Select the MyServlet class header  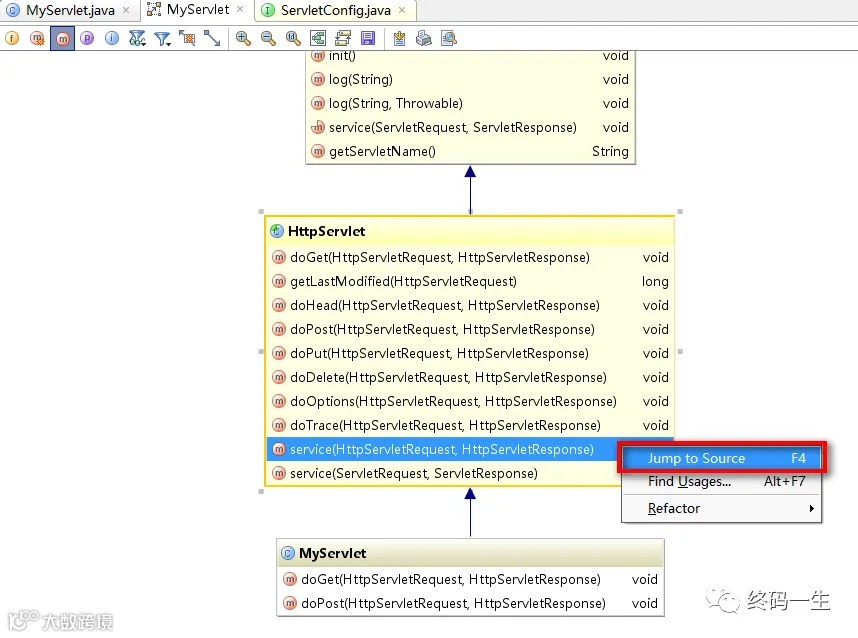tap(470, 553)
